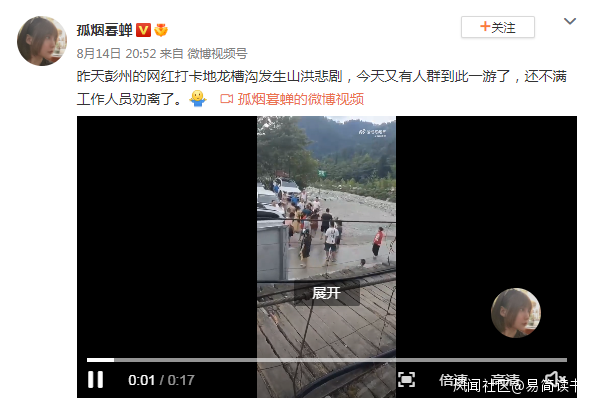Screen dimensions: 597x407
Task: Click the shrugging emoji in post text
Action: pos(198,99)
